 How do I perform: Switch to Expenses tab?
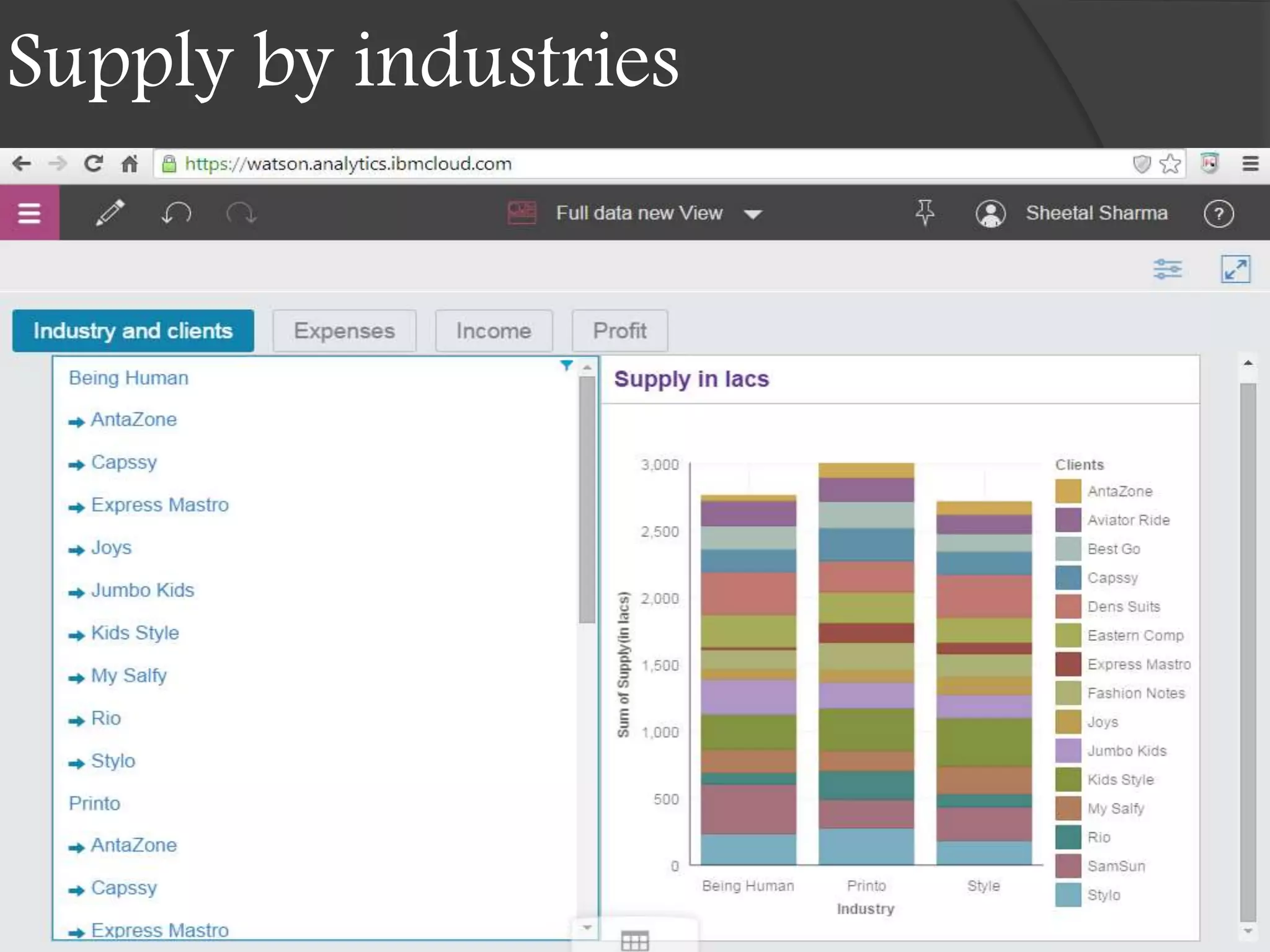pyautogui.click(x=344, y=331)
